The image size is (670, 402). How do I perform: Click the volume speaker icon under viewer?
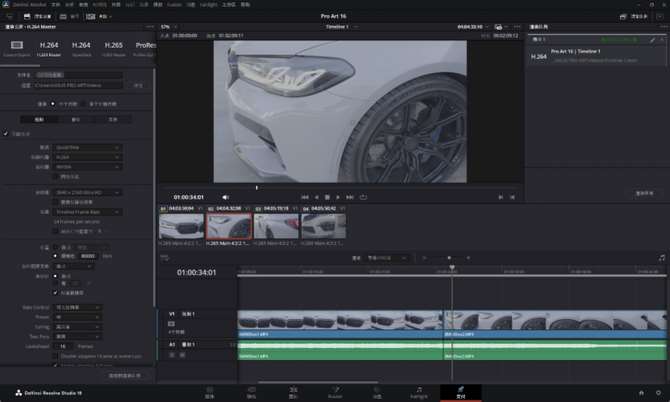224,197
